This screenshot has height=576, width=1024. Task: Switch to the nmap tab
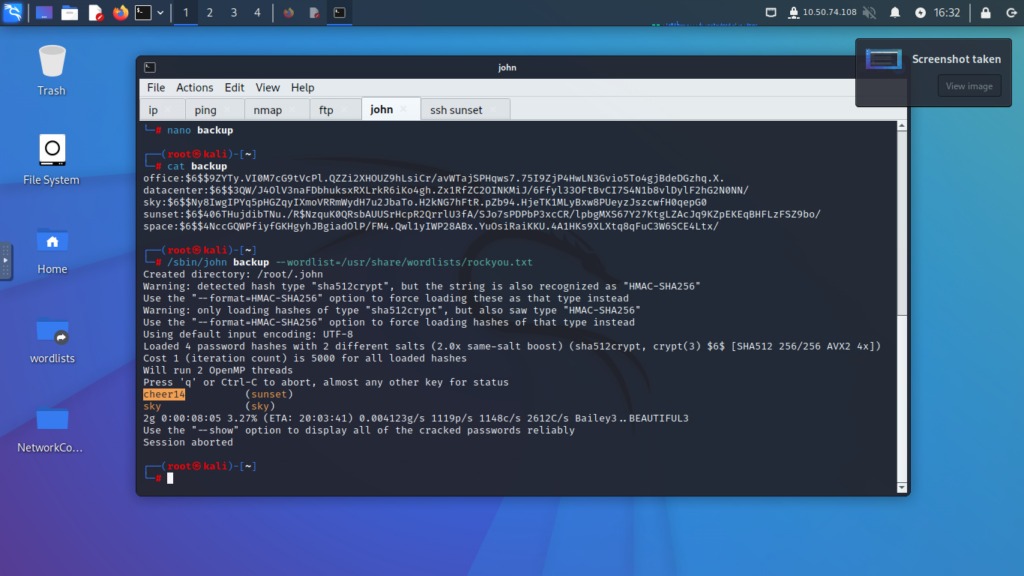coord(267,110)
